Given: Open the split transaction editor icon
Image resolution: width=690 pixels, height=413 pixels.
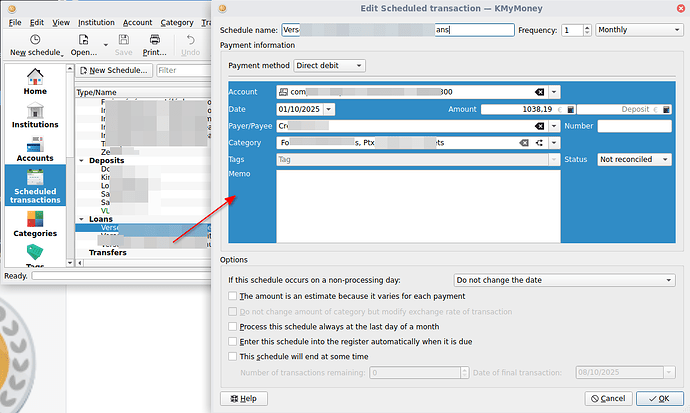Looking at the screenshot, I should click(539, 143).
